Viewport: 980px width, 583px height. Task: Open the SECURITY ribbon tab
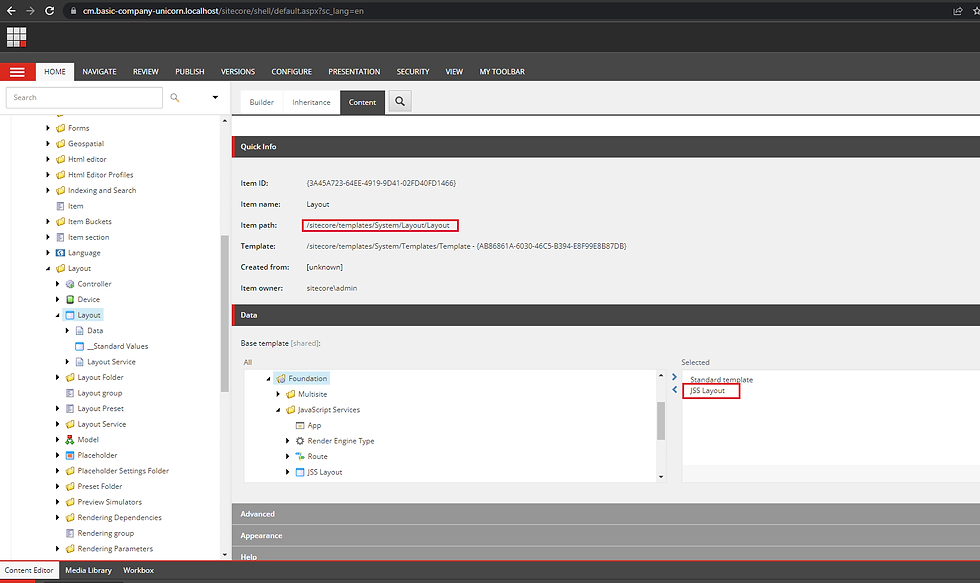413,72
